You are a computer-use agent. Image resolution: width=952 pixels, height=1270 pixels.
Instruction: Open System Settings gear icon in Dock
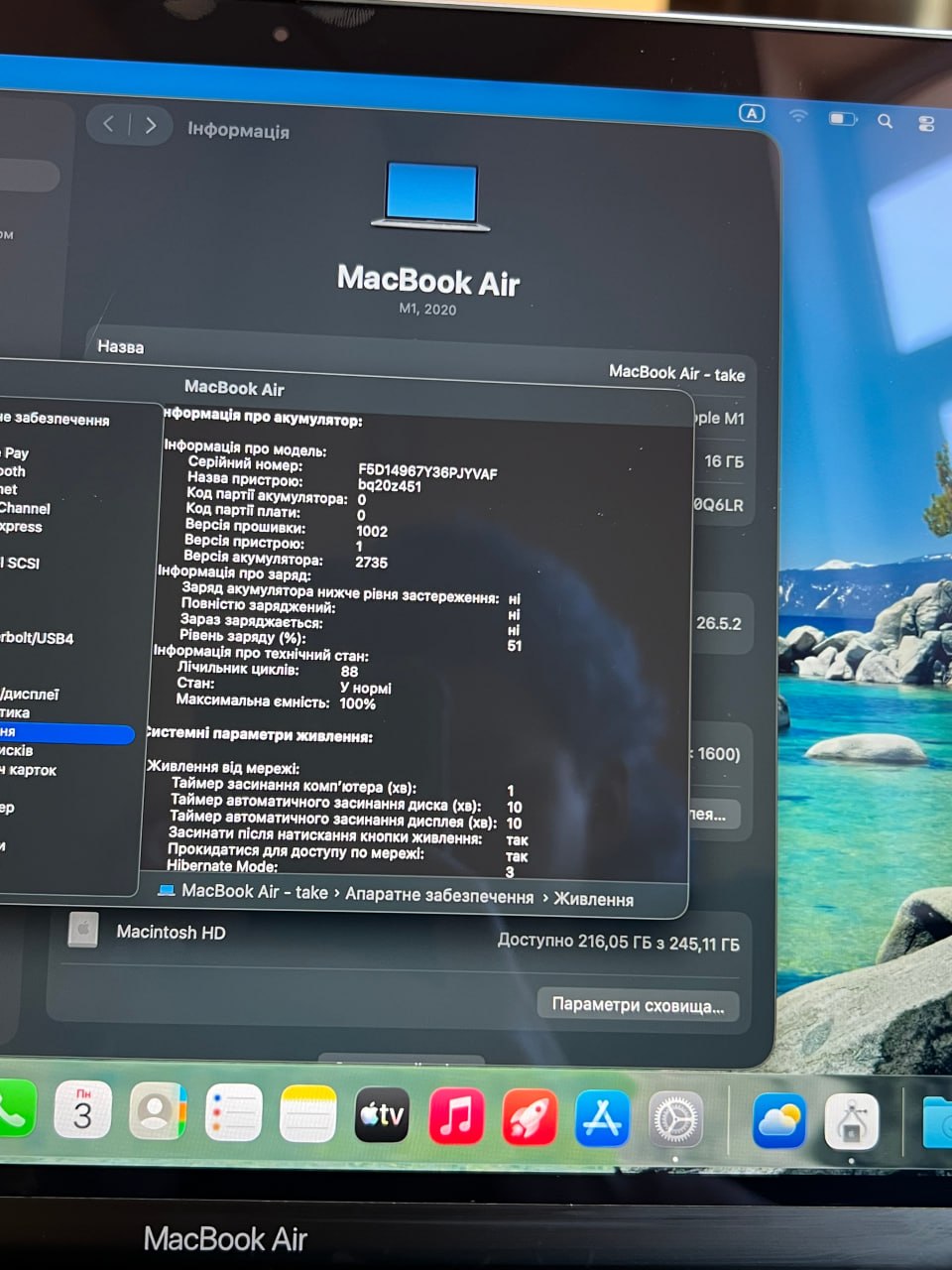pos(676,1120)
